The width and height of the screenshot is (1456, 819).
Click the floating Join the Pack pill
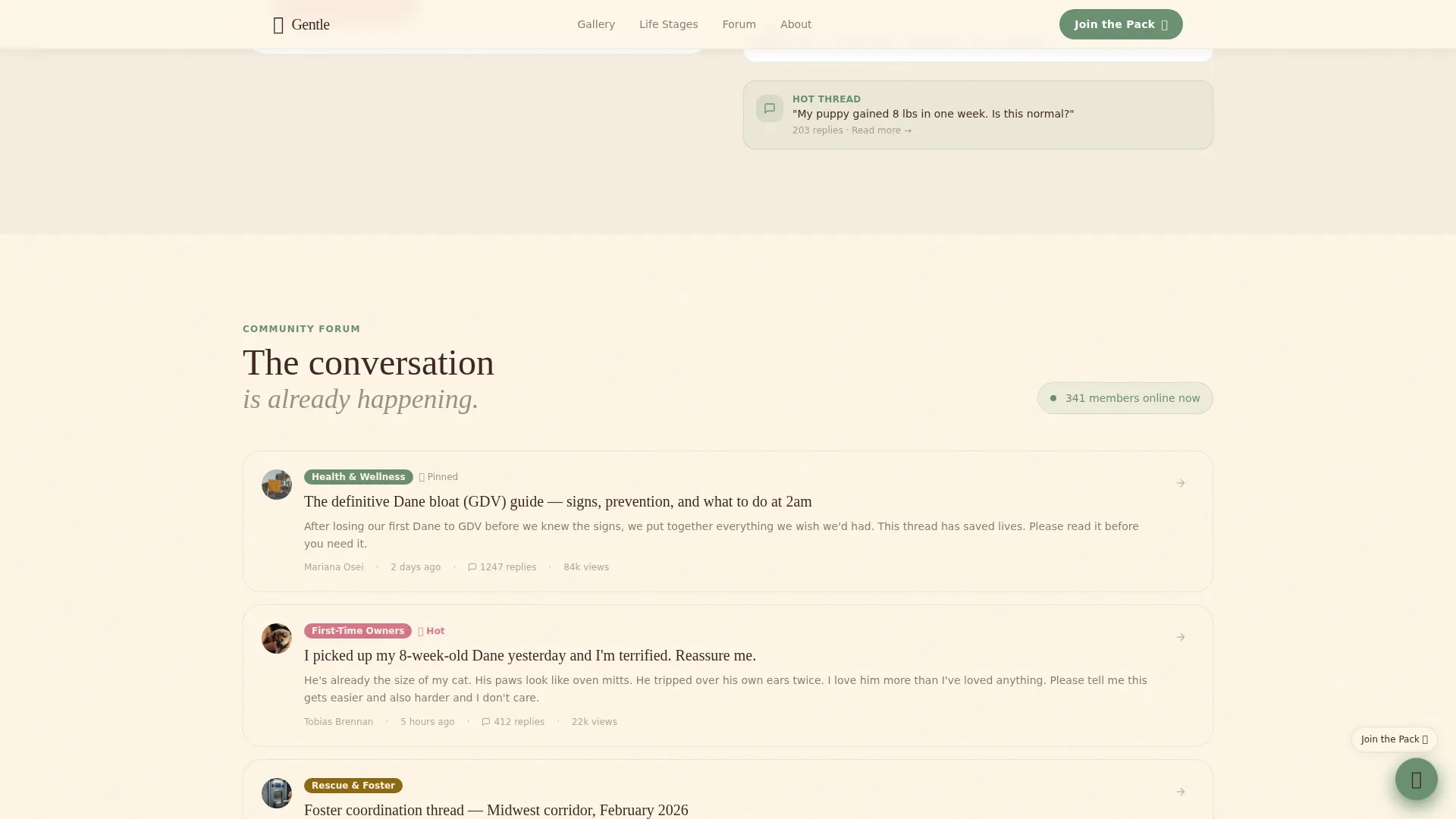(x=1394, y=739)
